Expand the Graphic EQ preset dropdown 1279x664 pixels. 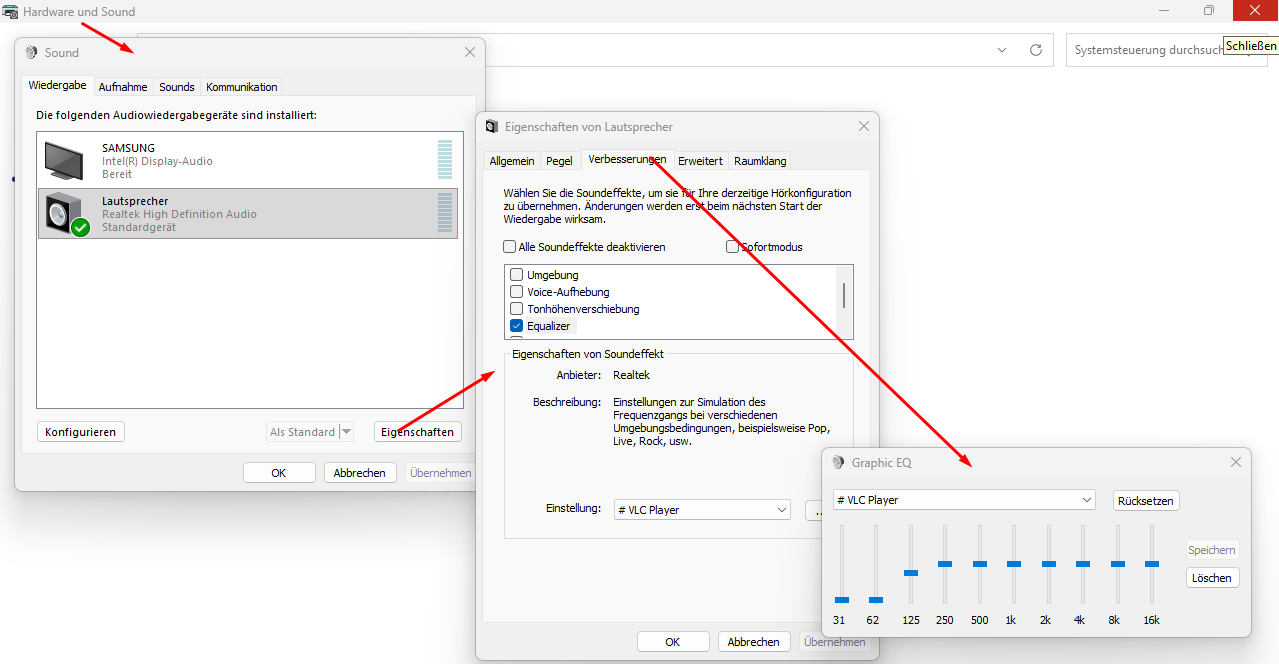pos(965,500)
